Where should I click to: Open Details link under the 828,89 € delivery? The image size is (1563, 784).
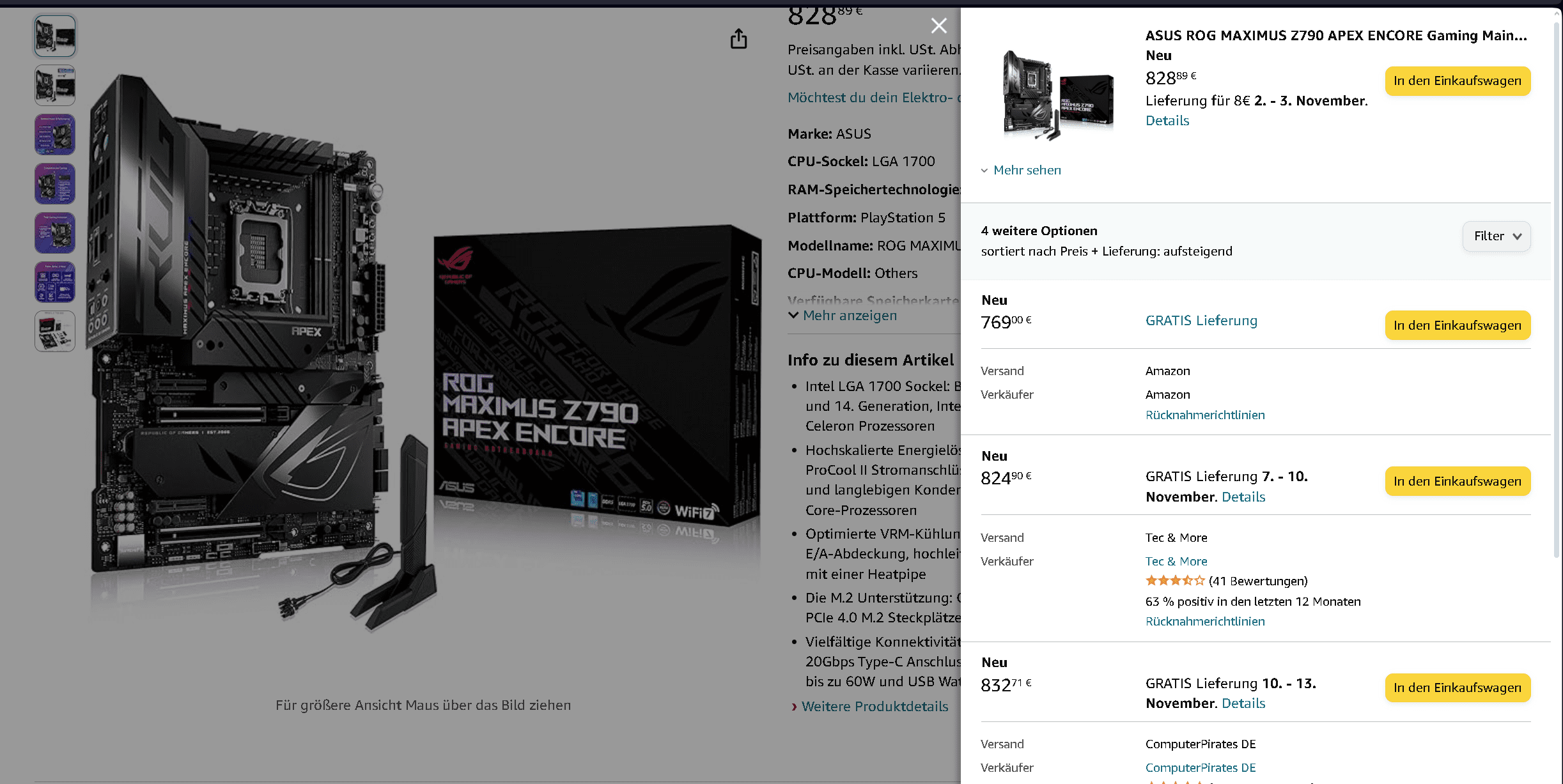1167,121
